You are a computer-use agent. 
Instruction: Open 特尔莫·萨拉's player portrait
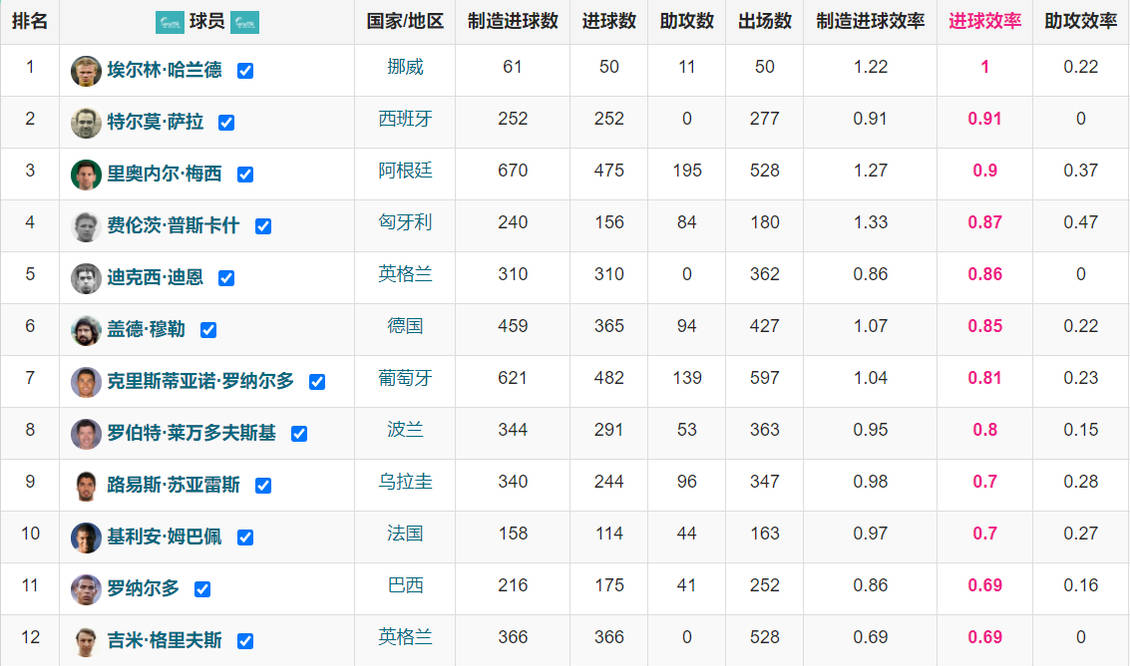86,123
